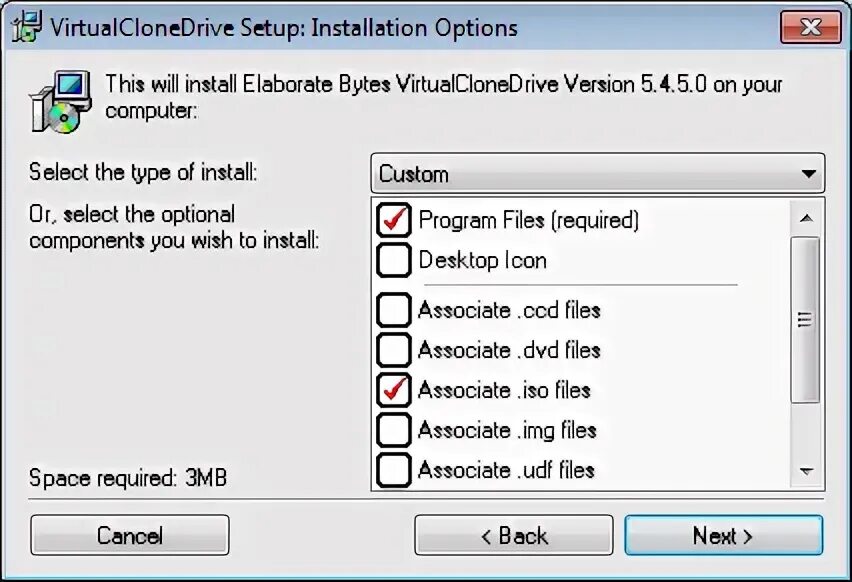Uncheck the Program Files (required) checkbox
This screenshot has height=582, width=852.
coord(393,220)
